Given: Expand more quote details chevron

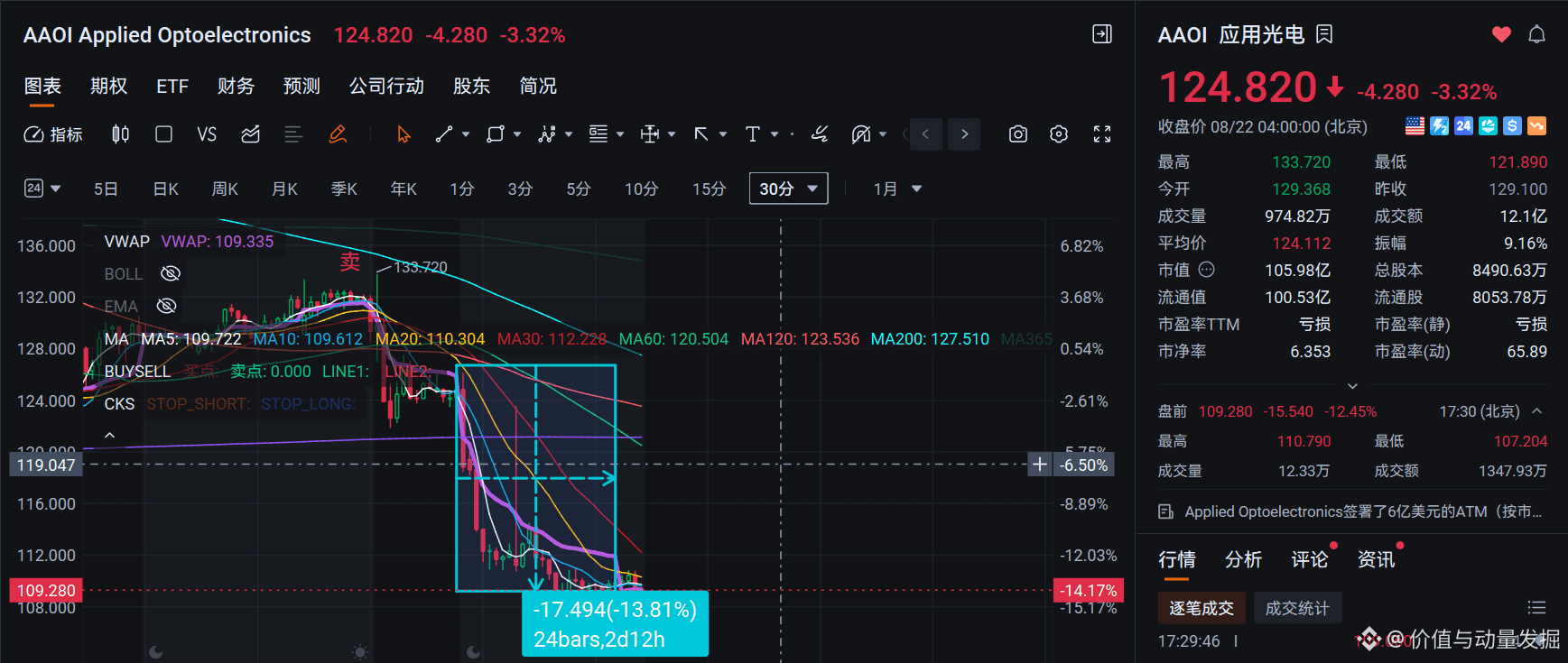Looking at the screenshot, I should click(1352, 386).
